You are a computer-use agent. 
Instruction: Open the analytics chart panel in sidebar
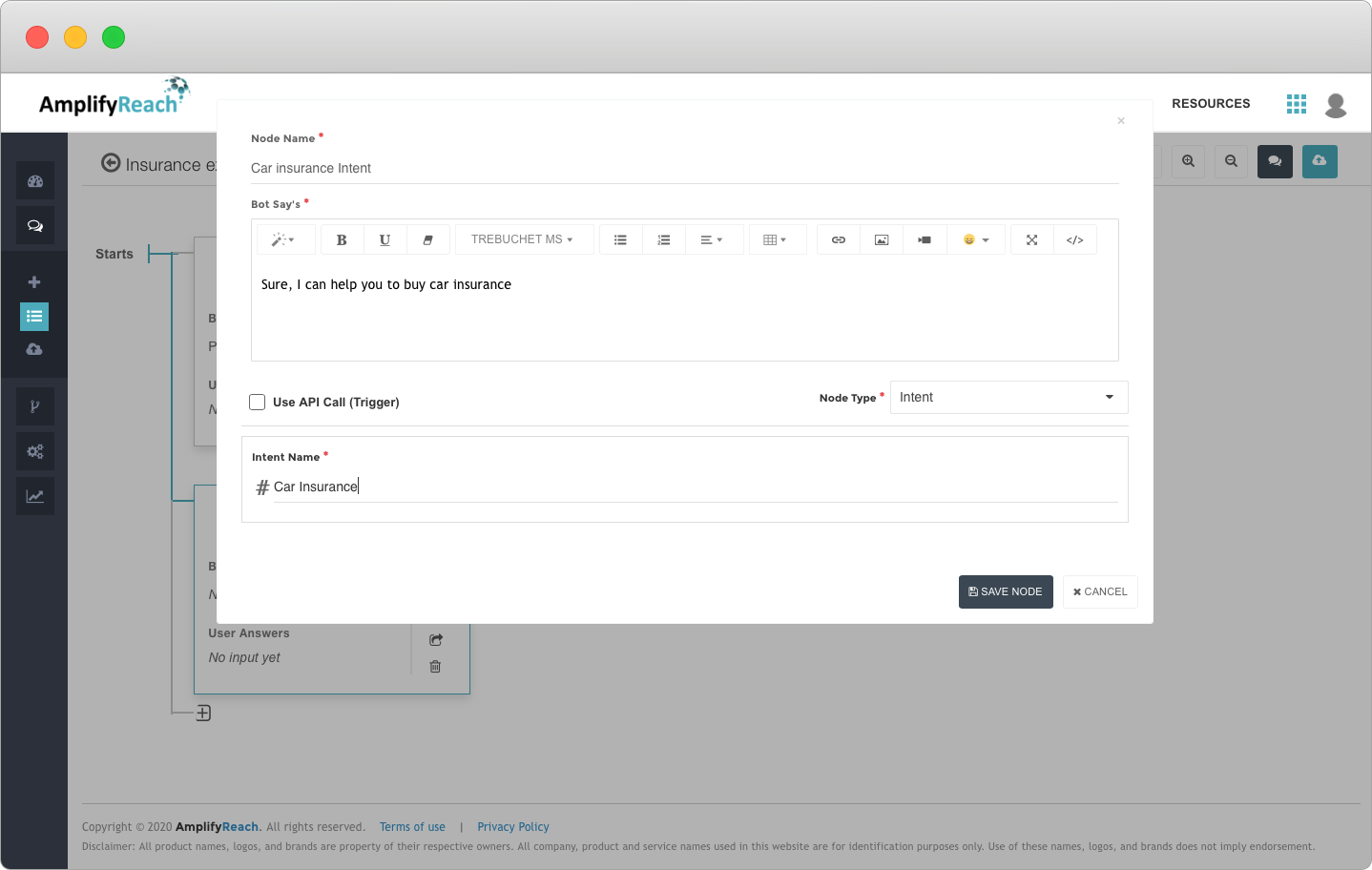click(35, 495)
